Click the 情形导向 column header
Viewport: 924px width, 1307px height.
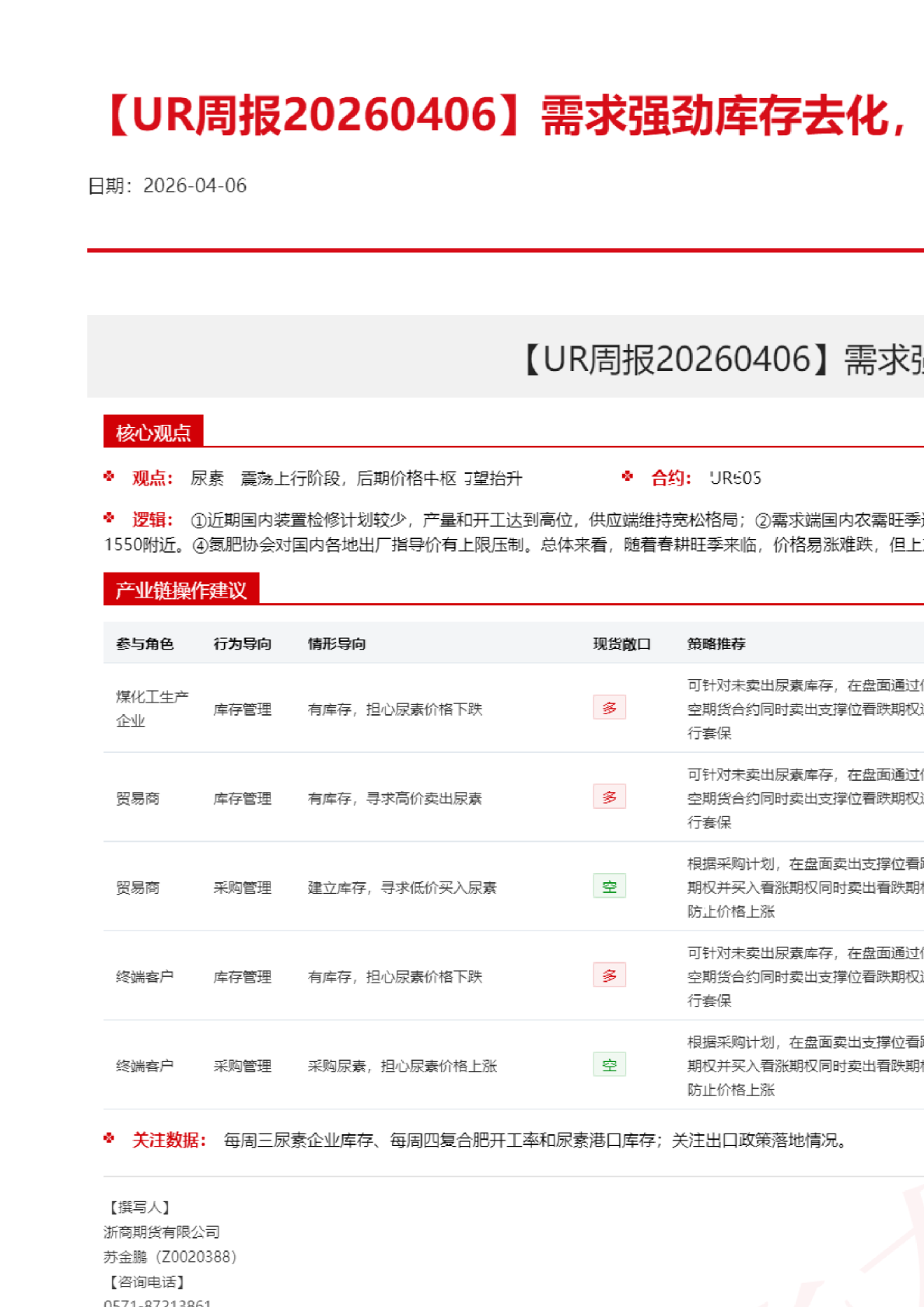pyautogui.click(x=337, y=643)
